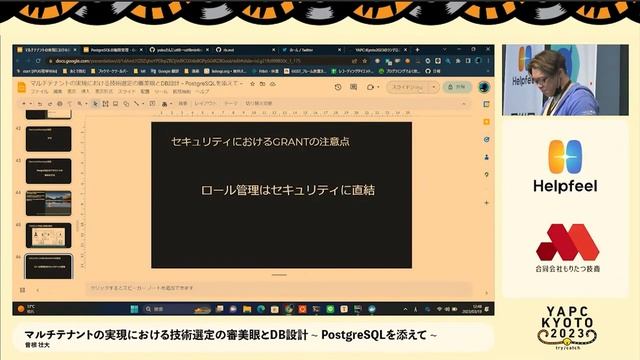
Task: Open the スライド menu
Action: point(127,92)
